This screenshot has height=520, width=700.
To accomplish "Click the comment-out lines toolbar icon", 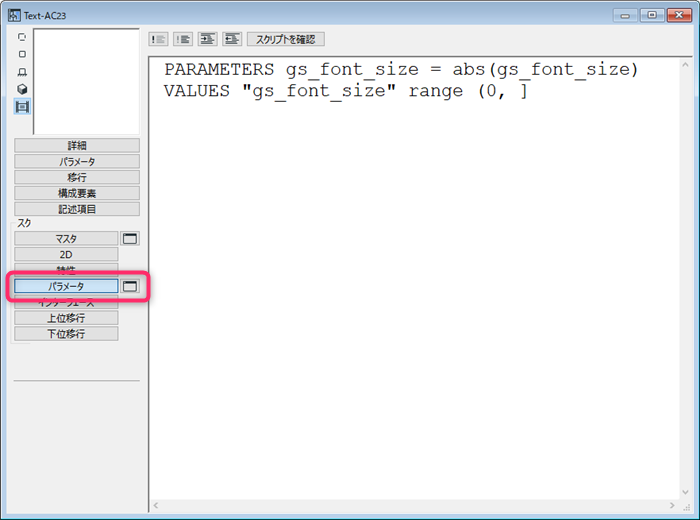I will click(158, 39).
